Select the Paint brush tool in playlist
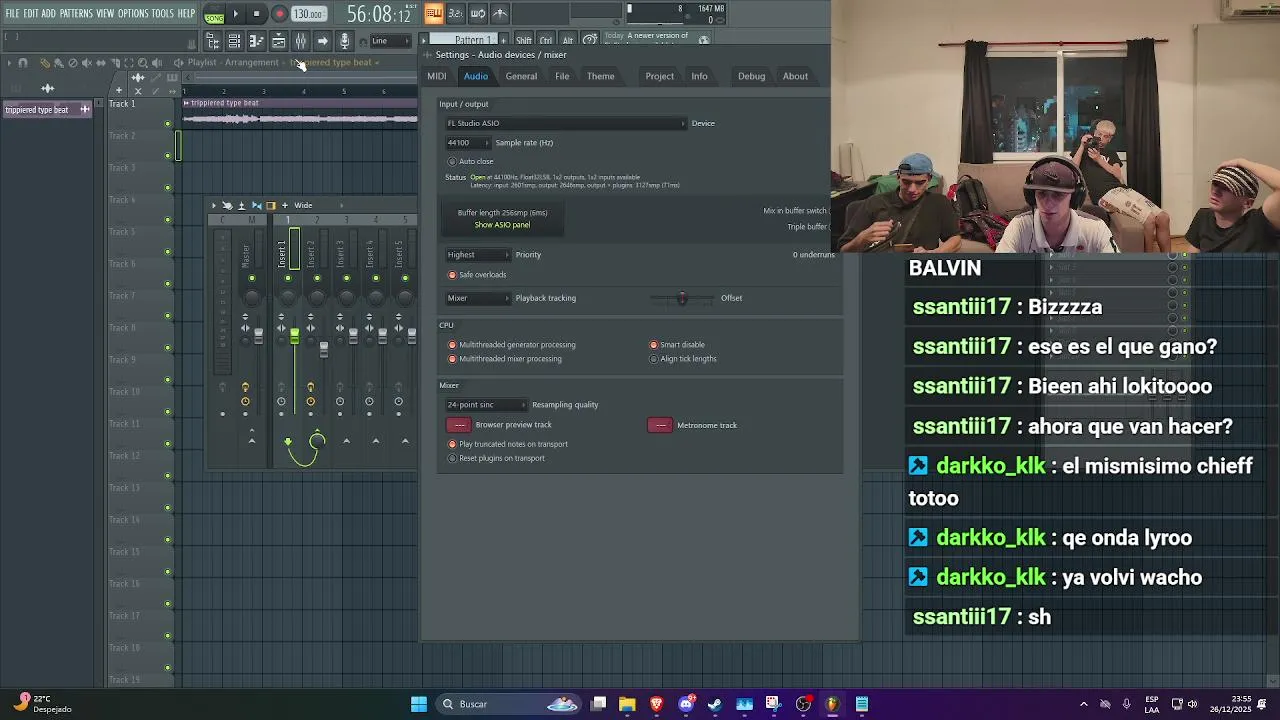Image resolution: width=1280 pixels, height=720 pixels. click(58, 63)
